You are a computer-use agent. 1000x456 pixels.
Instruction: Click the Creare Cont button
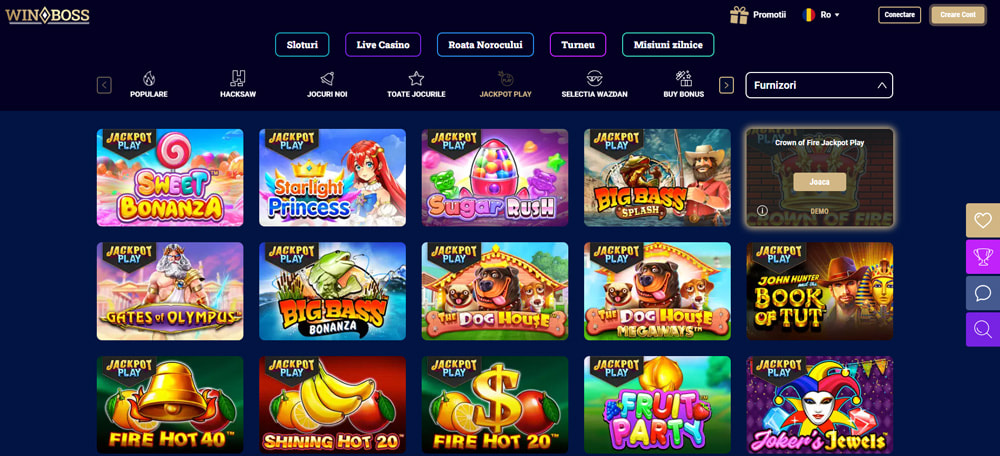pos(958,15)
